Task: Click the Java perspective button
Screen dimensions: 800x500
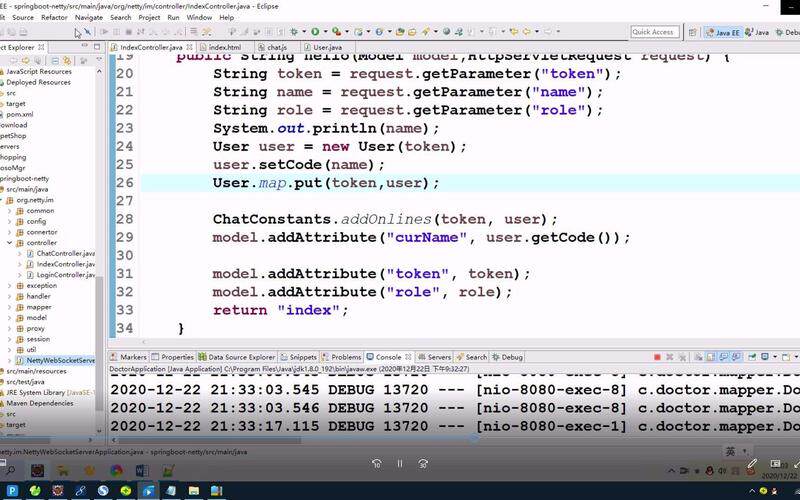Action: [757, 32]
